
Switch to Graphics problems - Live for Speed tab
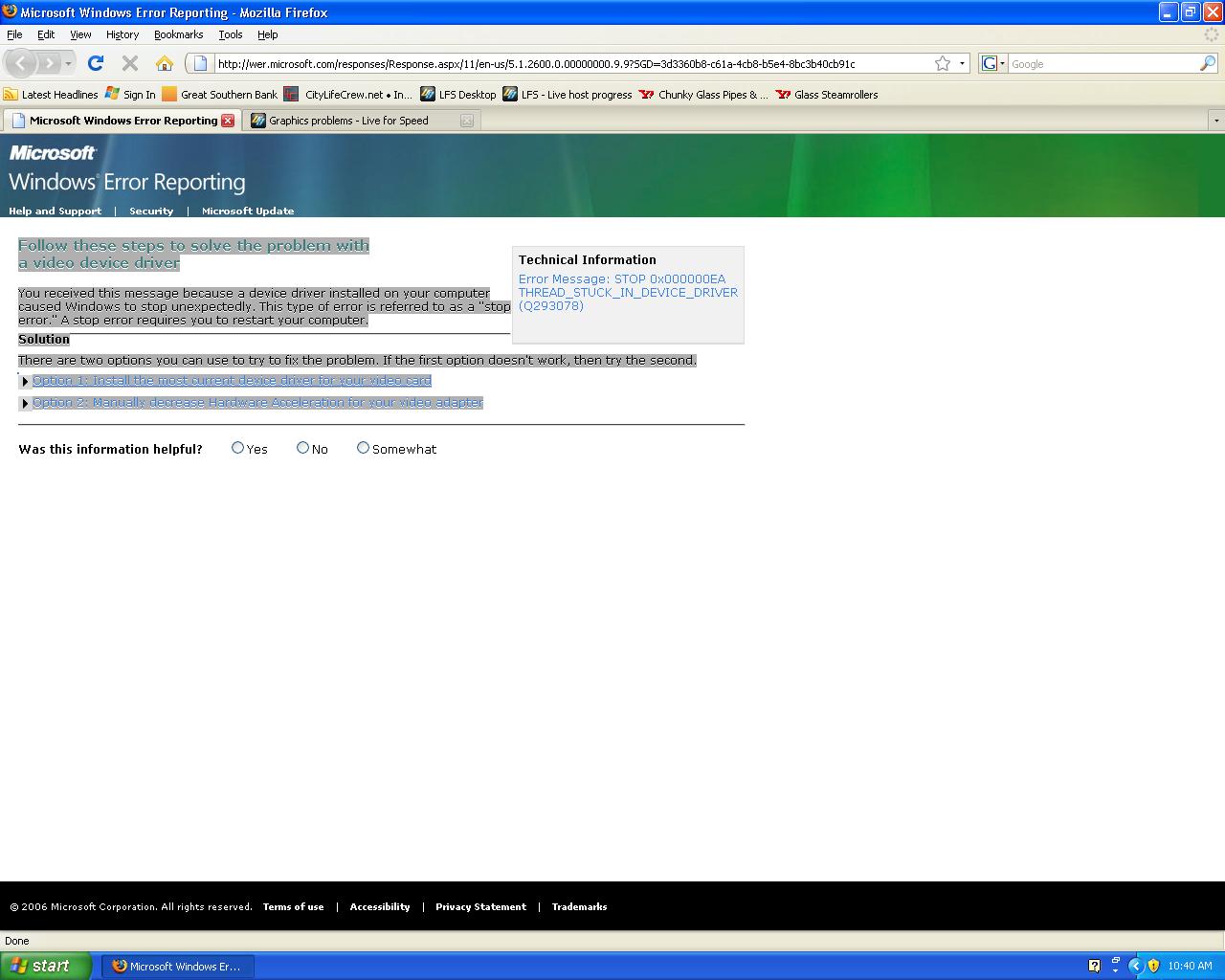[362, 121]
